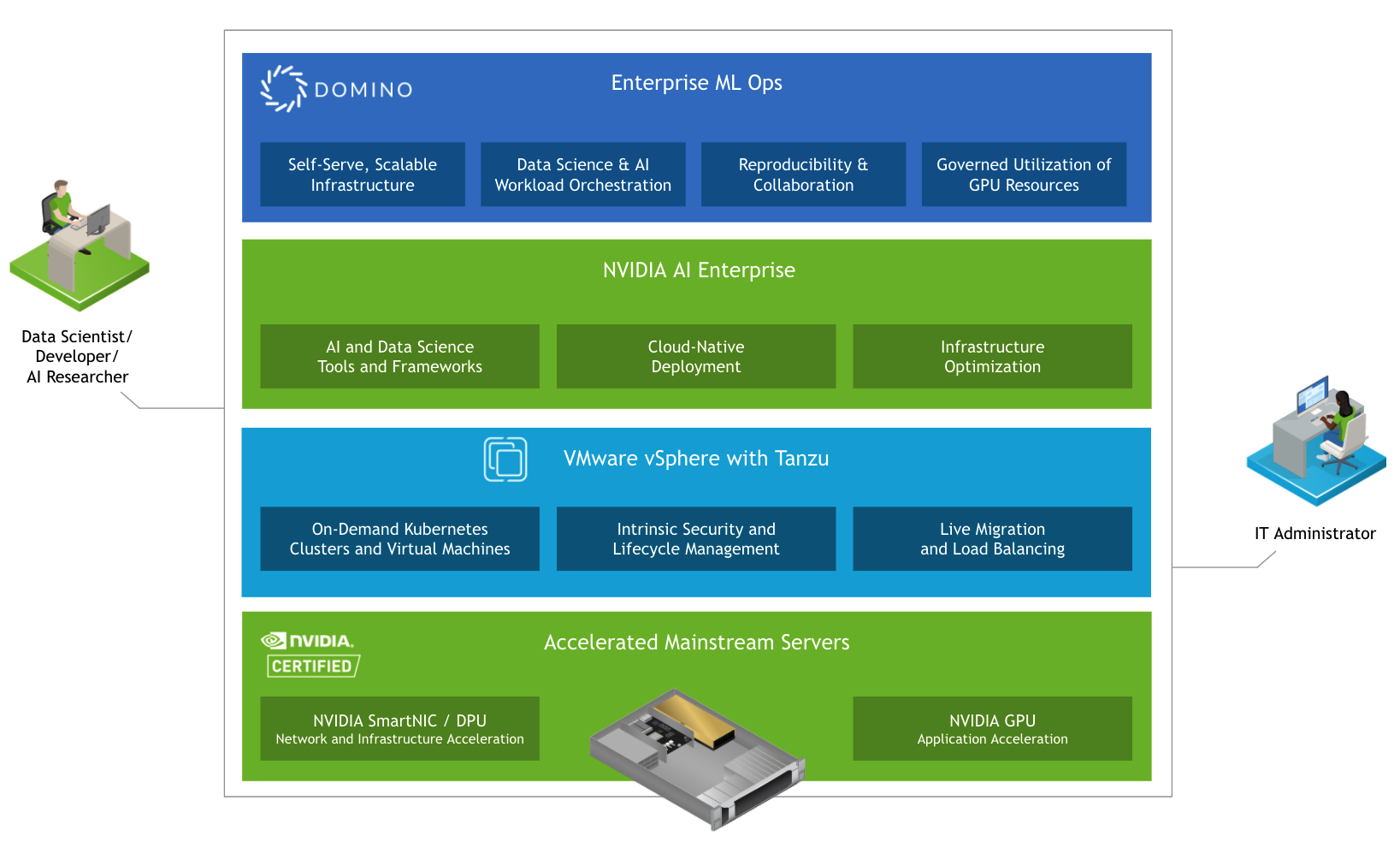
Task: Select the VMware vSphere icon
Action: point(506,459)
